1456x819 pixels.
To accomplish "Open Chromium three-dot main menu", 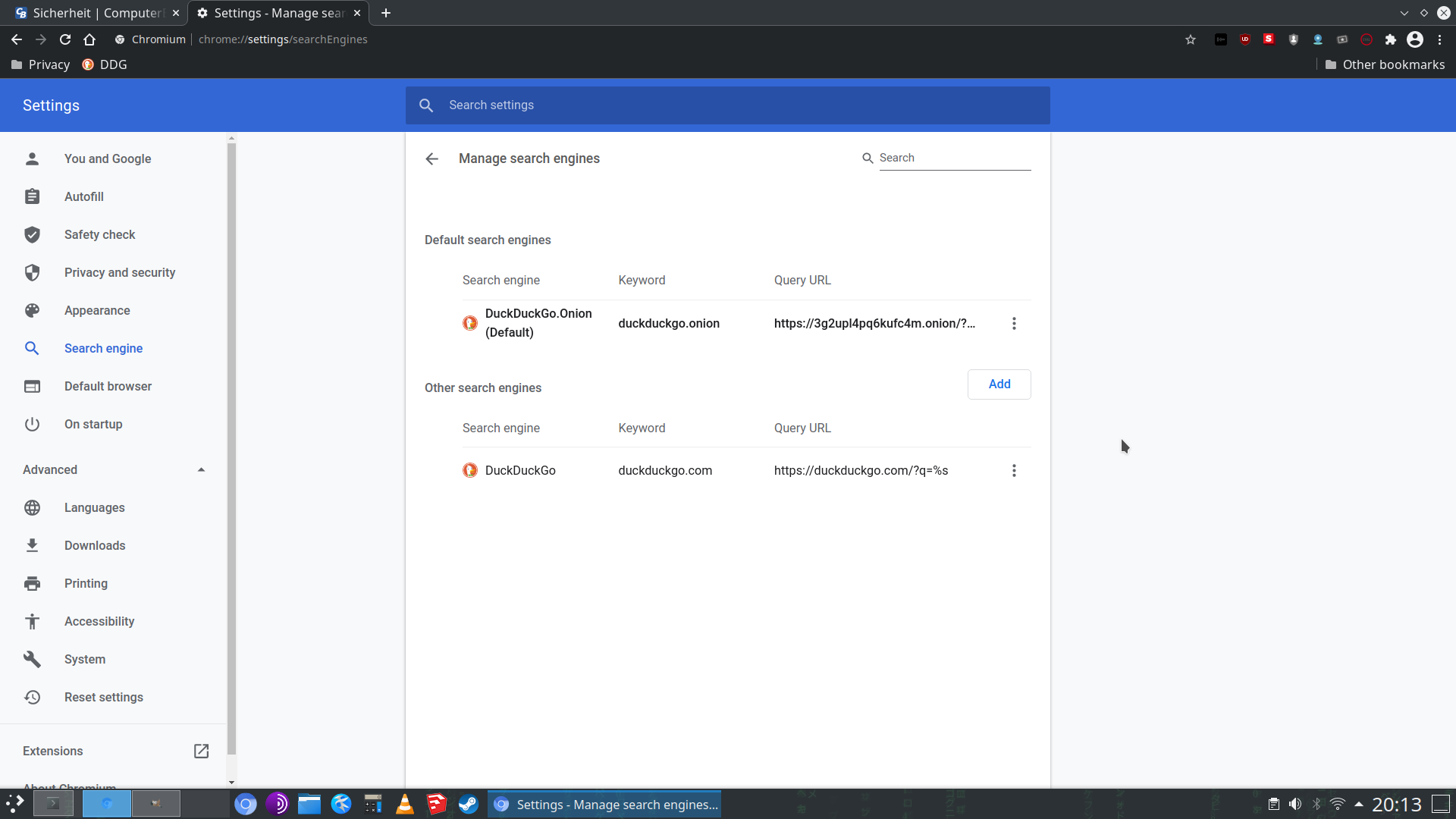I will coord(1439,39).
